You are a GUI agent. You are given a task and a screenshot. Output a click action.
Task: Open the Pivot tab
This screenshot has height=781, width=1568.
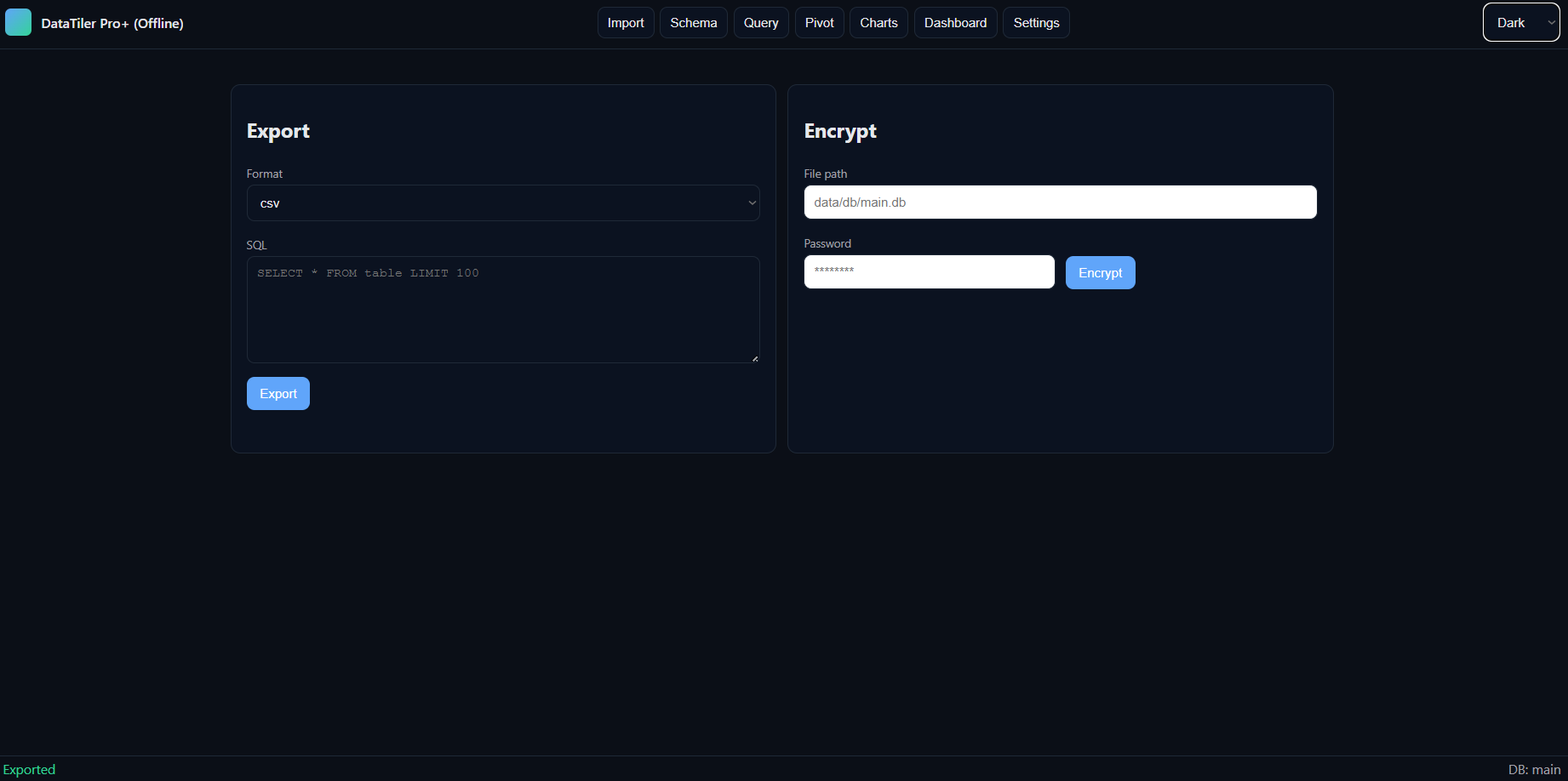coord(820,23)
